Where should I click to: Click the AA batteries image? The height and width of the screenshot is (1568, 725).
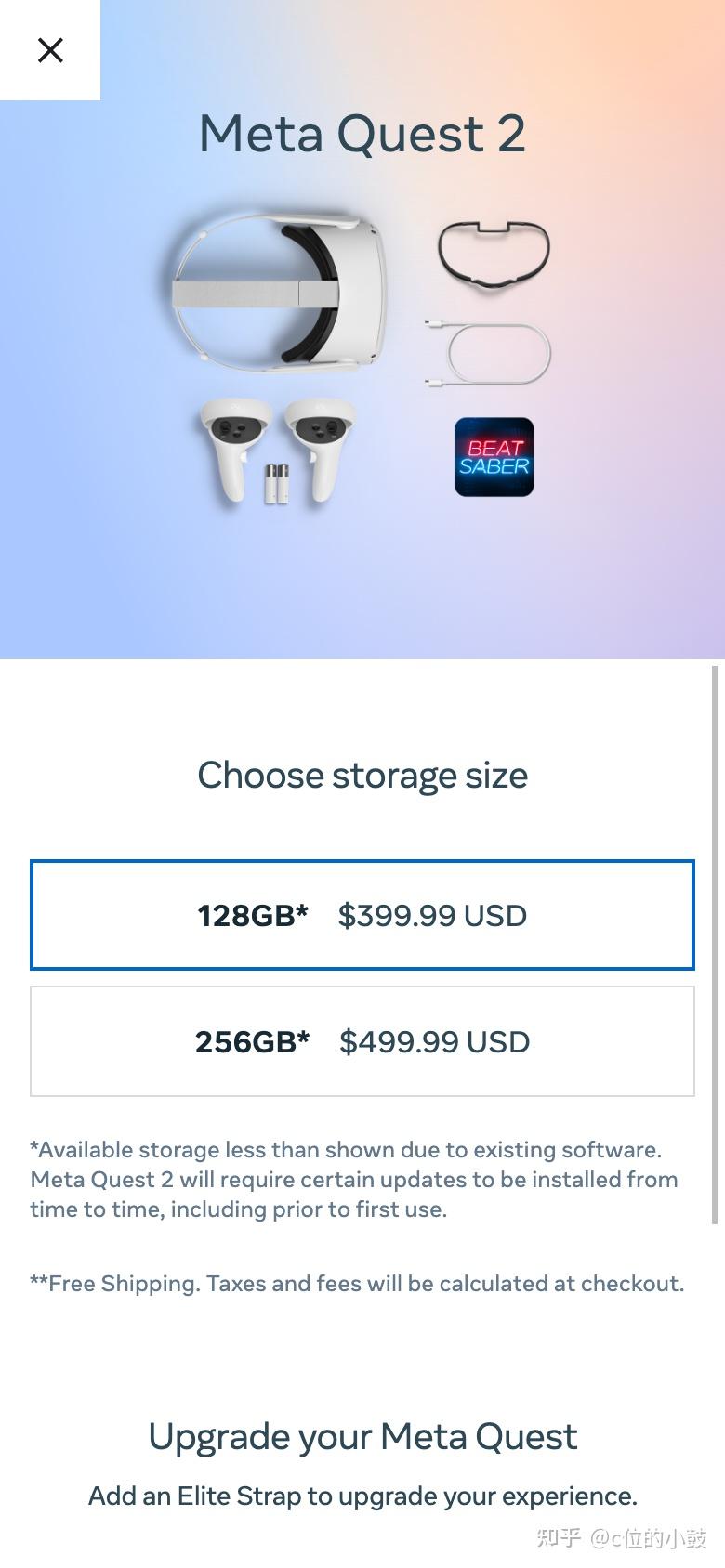[x=276, y=483]
